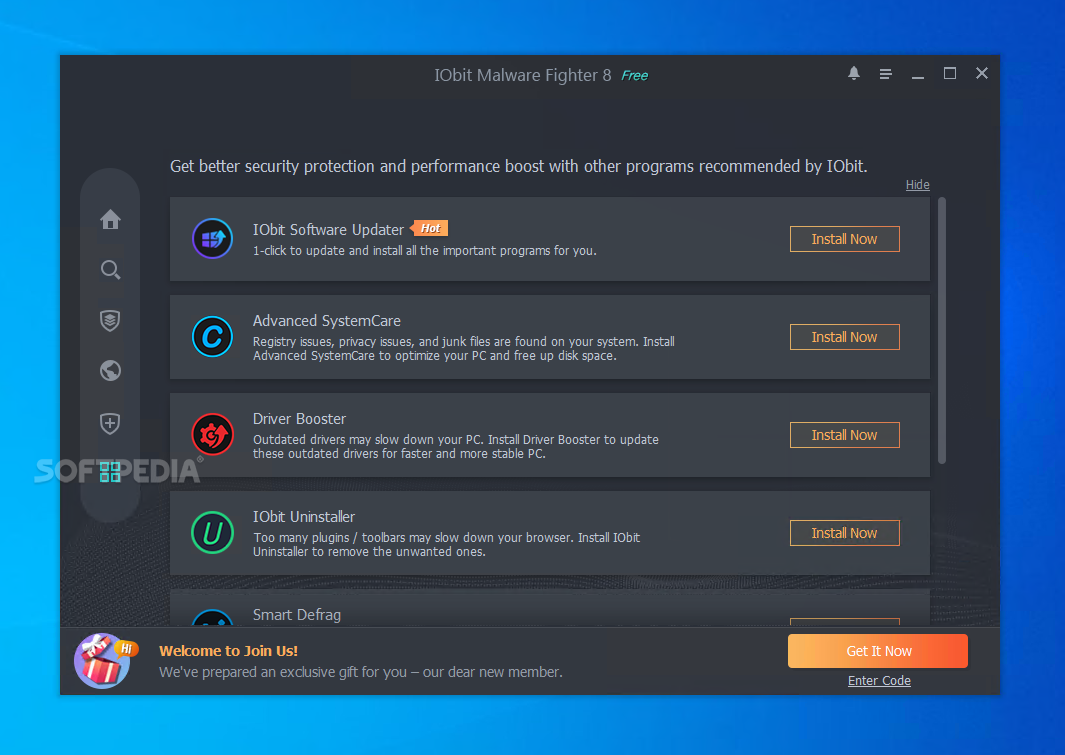Viewport: 1065px width, 755px height.
Task: Hide the recommended programs list
Action: (x=918, y=185)
